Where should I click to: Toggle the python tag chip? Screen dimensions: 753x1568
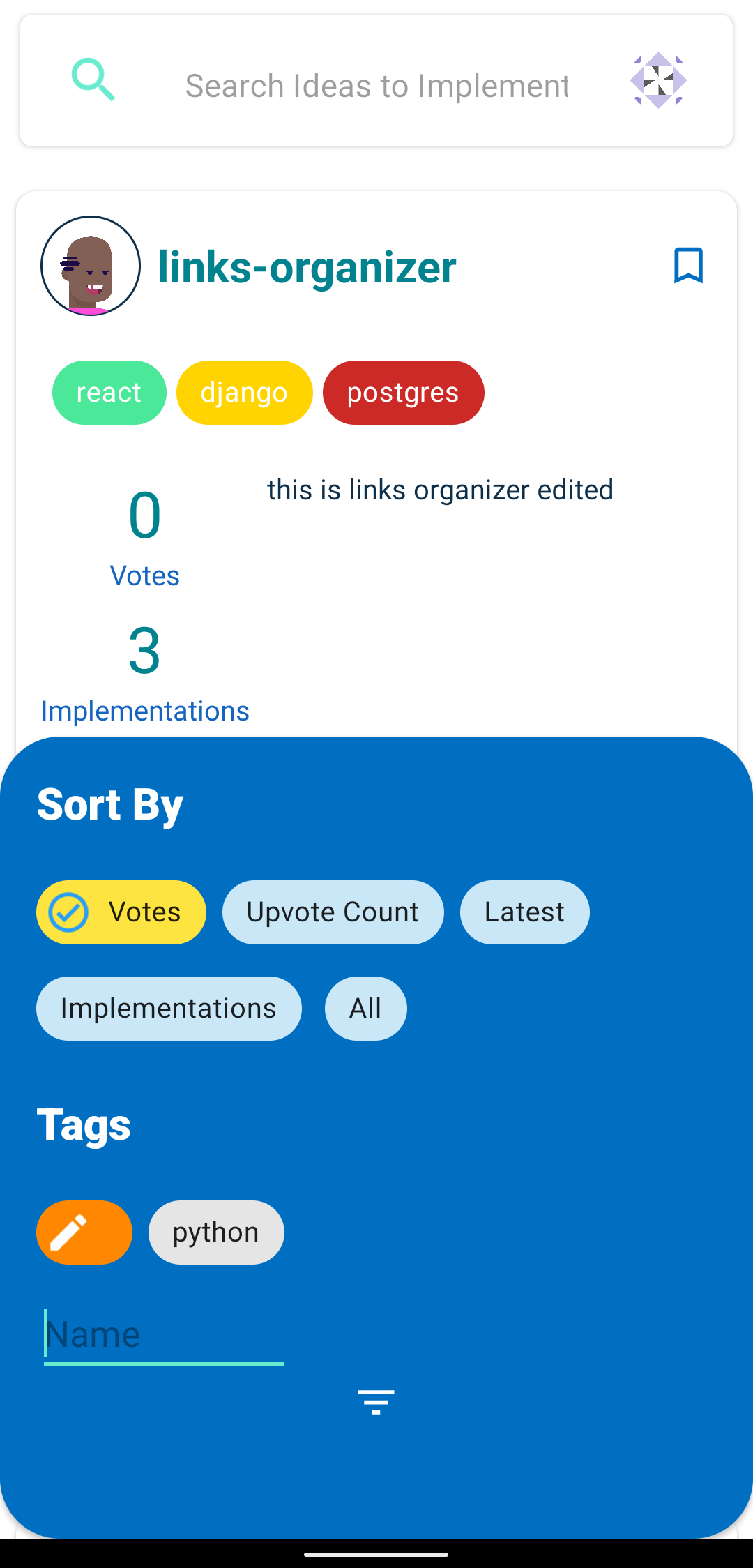[216, 1232]
